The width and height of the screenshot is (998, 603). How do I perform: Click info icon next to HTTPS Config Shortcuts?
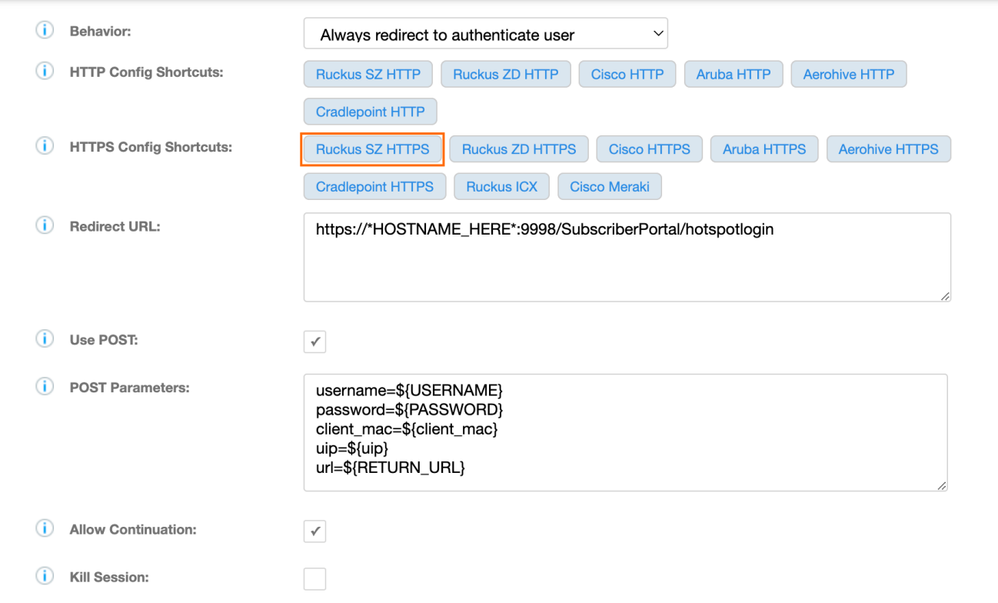tap(45, 147)
